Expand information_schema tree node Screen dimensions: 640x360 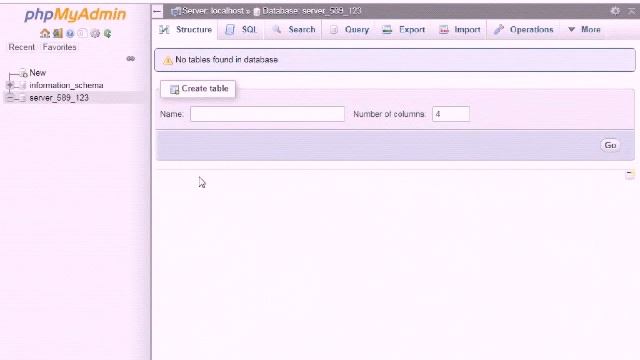point(10,85)
